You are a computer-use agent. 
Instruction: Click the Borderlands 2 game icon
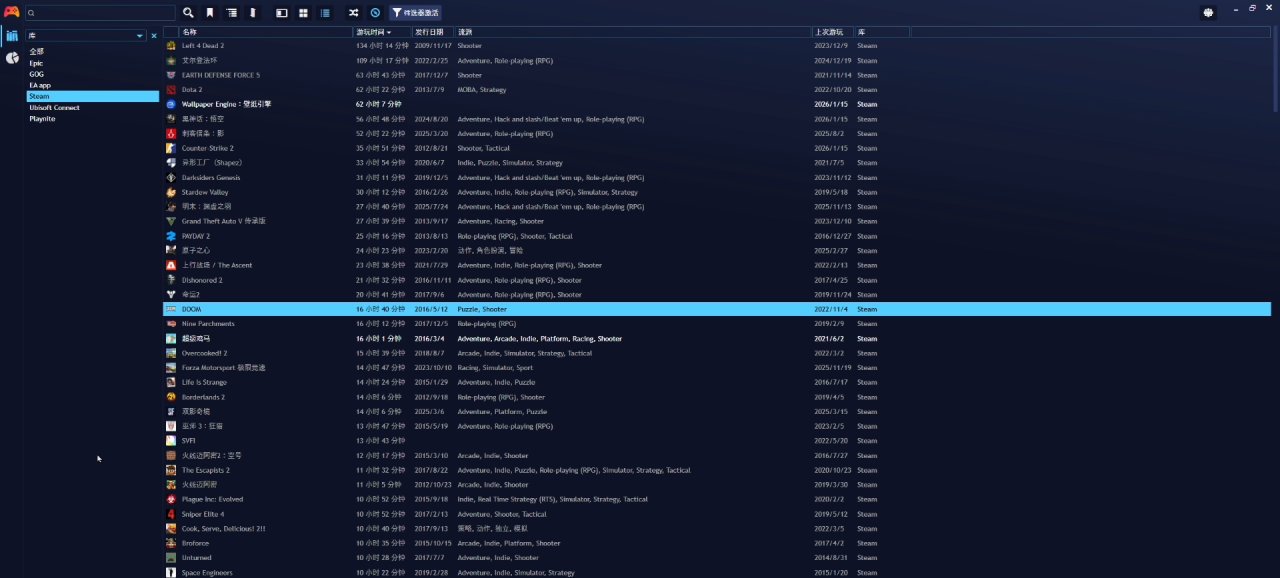[x=172, y=397]
